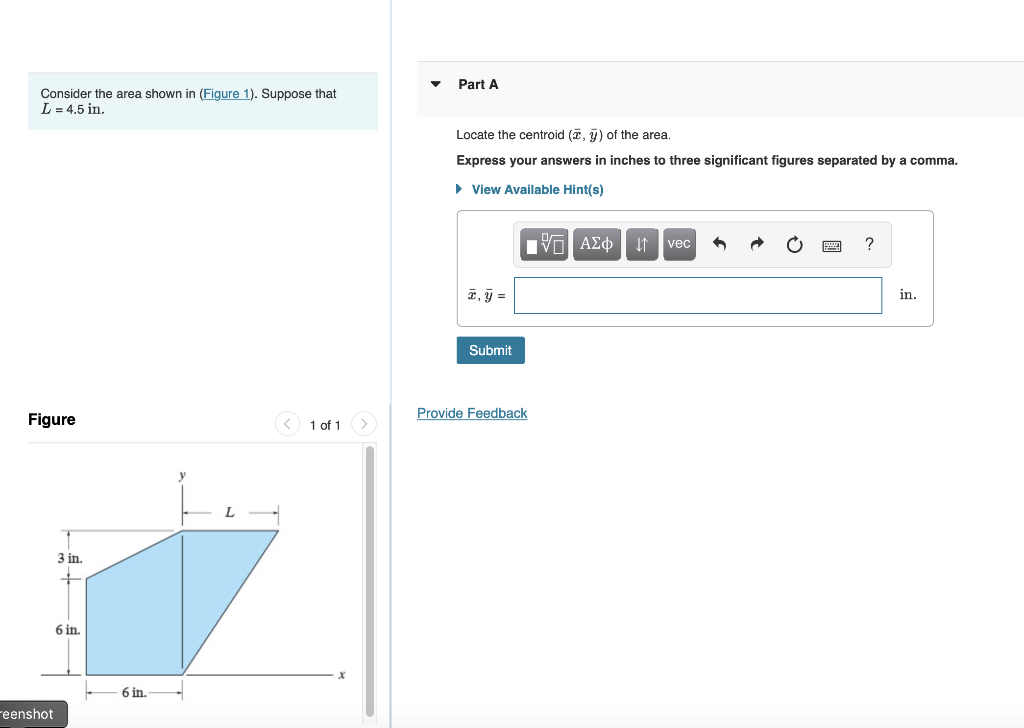Click inside the x,y answer input box
This screenshot has height=728, width=1024.
pyautogui.click(x=697, y=295)
